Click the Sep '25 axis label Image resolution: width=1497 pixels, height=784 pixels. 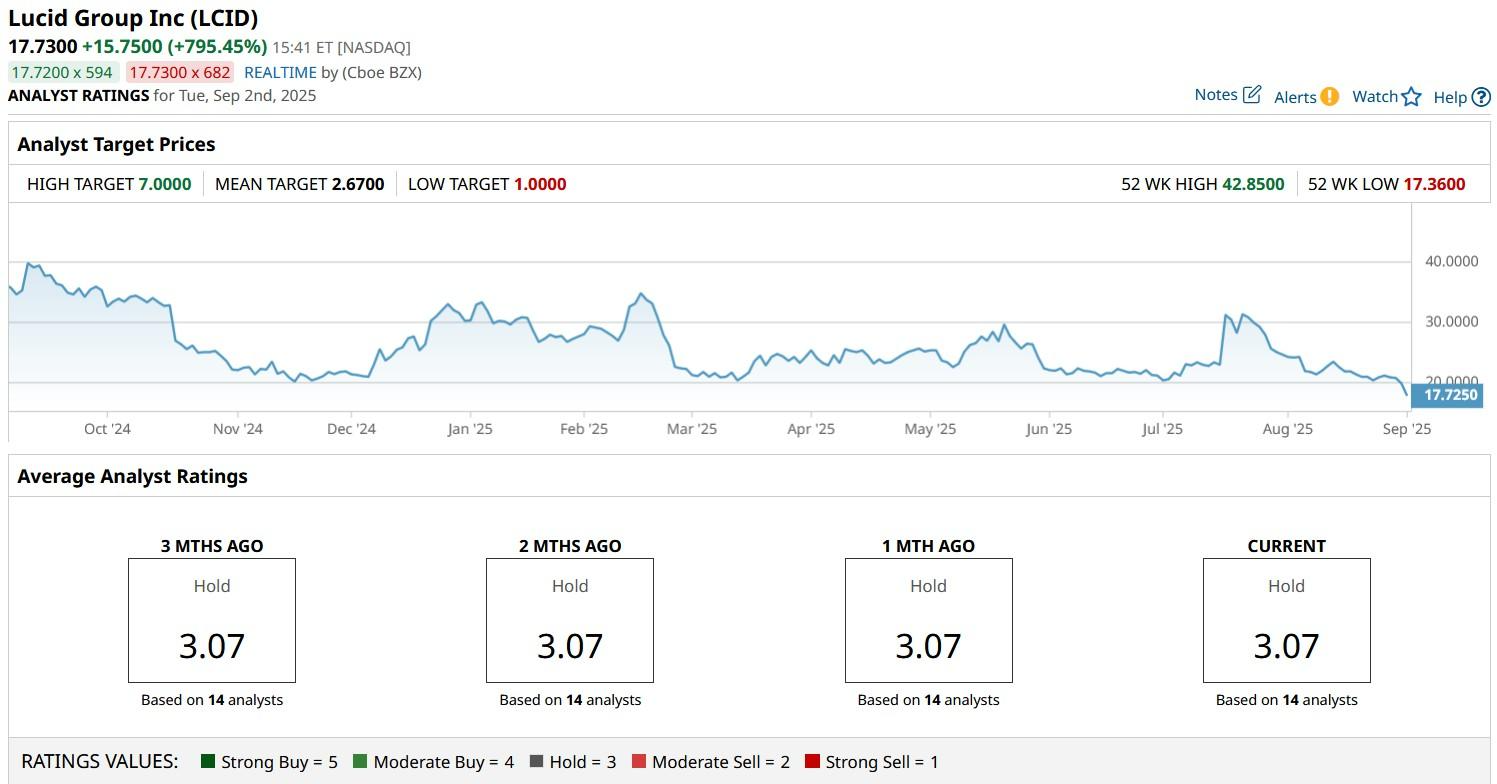(x=1407, y=429)
